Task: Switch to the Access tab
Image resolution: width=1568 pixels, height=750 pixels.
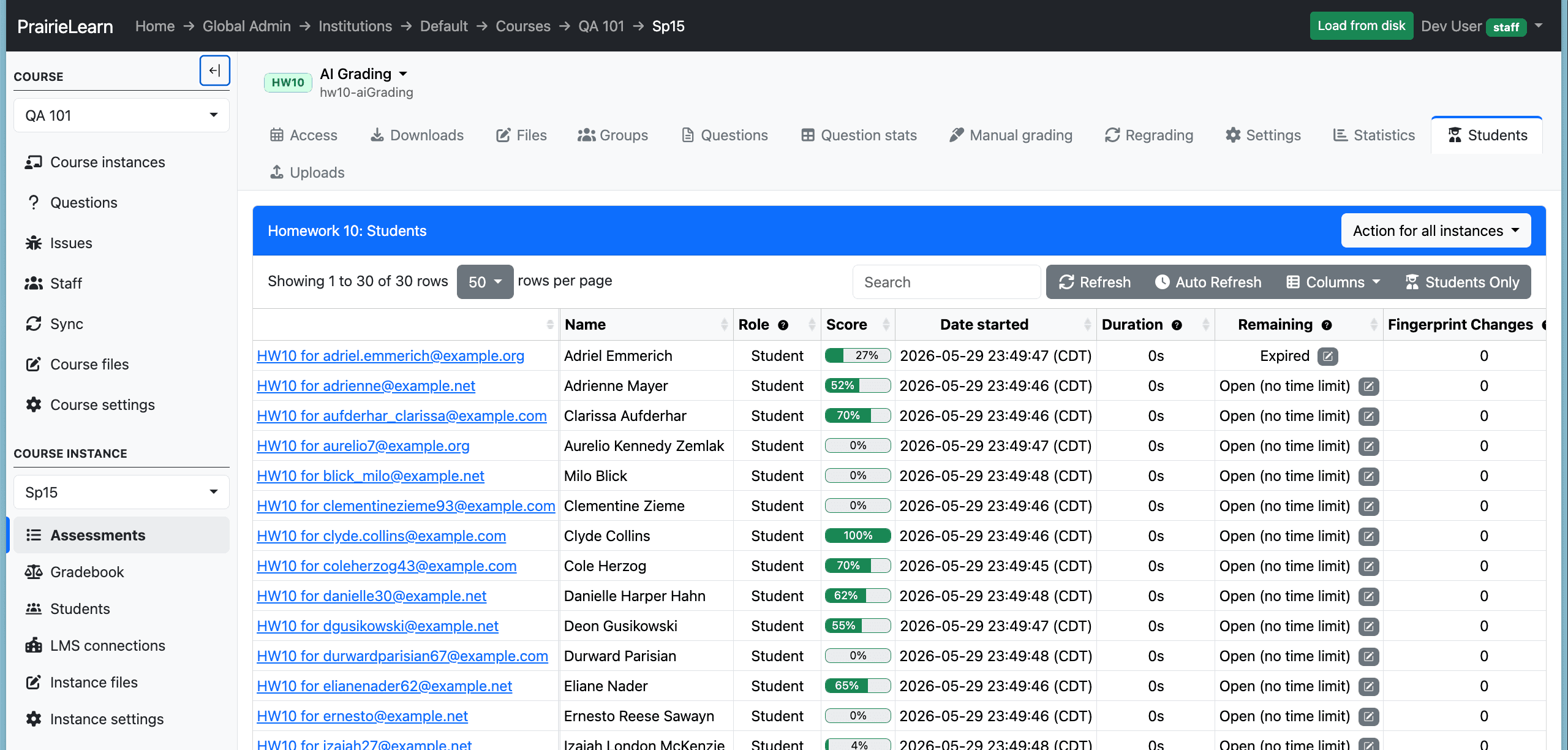Action: (304, 135)
